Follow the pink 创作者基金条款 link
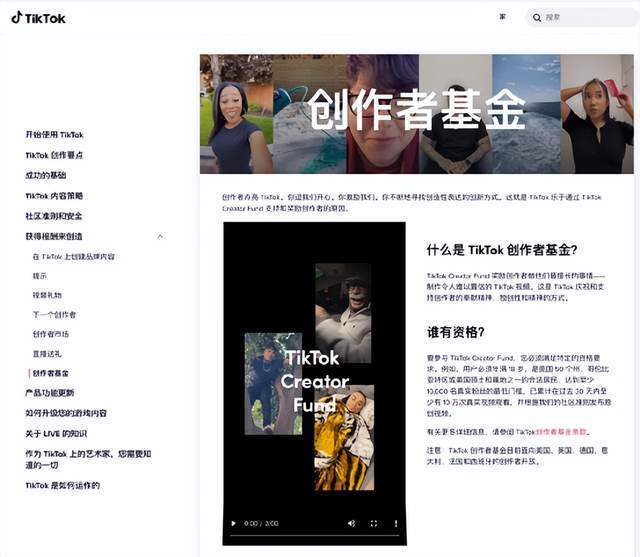The width and height of the screenshot is (640, 557). [561, 432]
